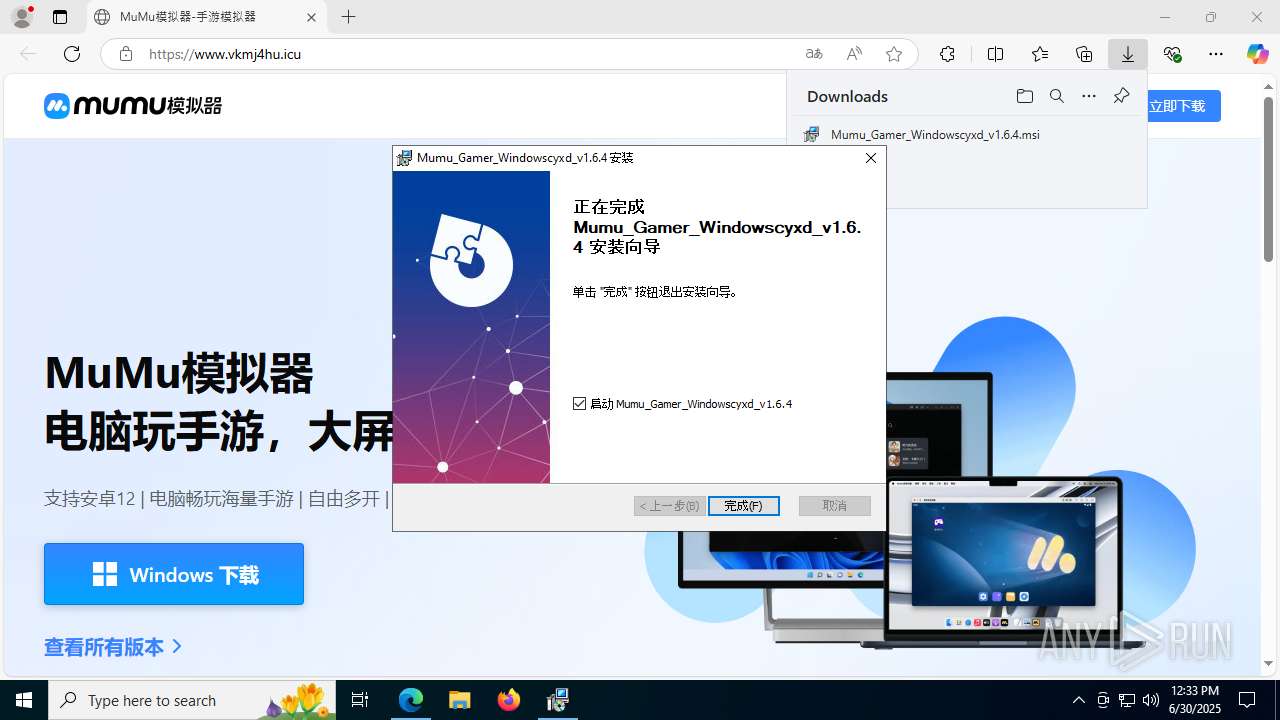Open File Explorer from taskbar
Image resolution: width=1280 pixels, height=720 pixels.
pos(459,700)
